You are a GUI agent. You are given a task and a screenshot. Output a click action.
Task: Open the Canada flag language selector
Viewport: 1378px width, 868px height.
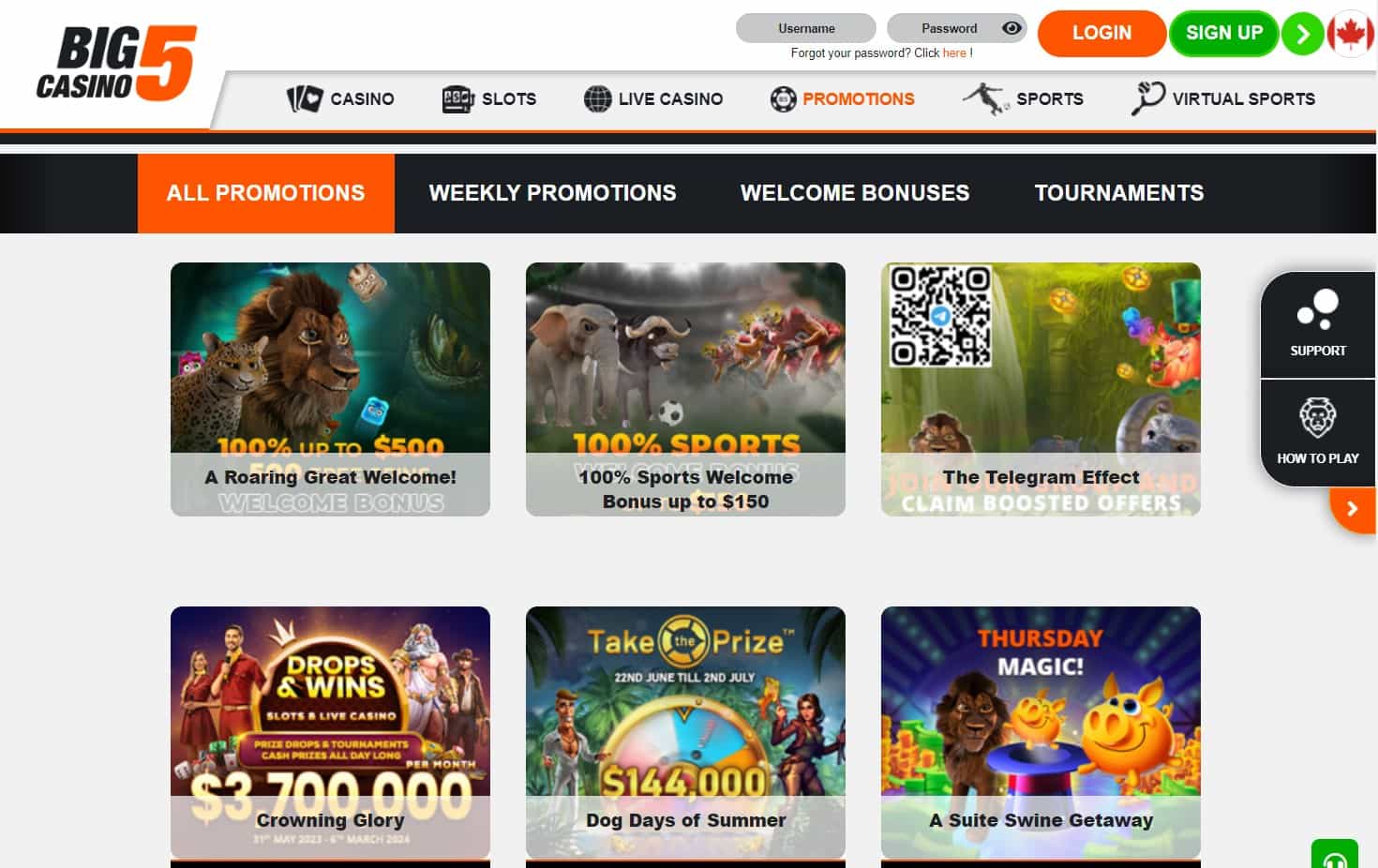[1350, 34]
